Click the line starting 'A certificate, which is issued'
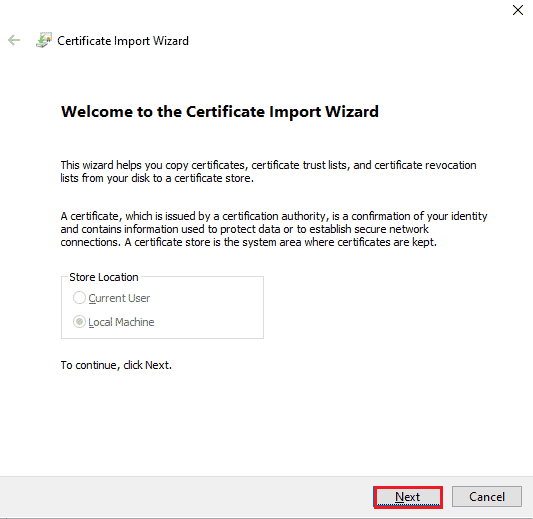Screen dimensions: 533x519 pos(274,216)
